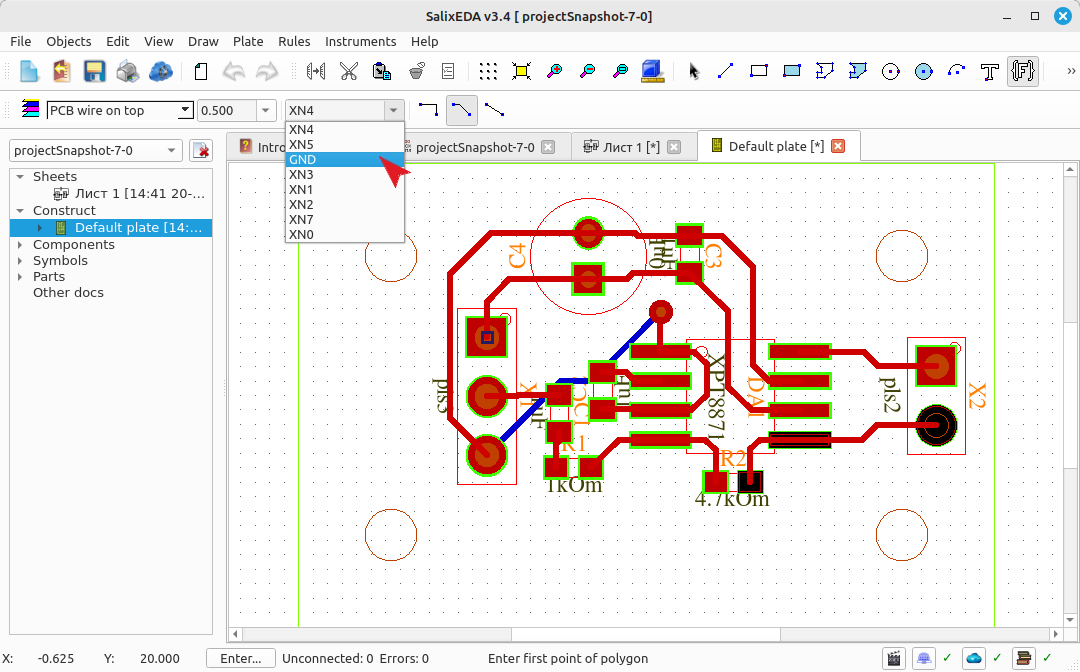Select the arrow pointer tool
This screenshot has height=672, width=1080.
click(x=694, y=71)
